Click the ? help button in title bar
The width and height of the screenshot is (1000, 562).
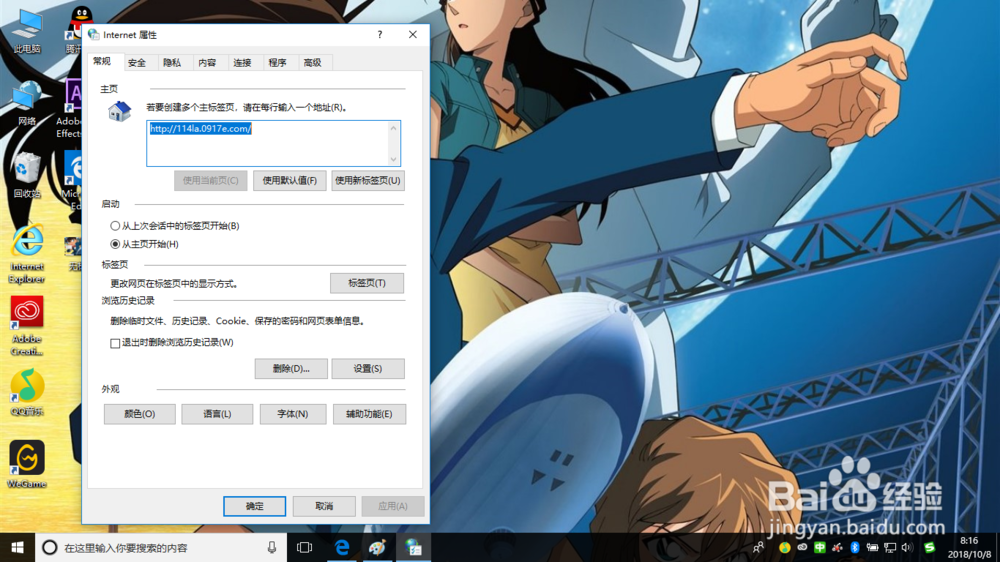tap(380, 34)
